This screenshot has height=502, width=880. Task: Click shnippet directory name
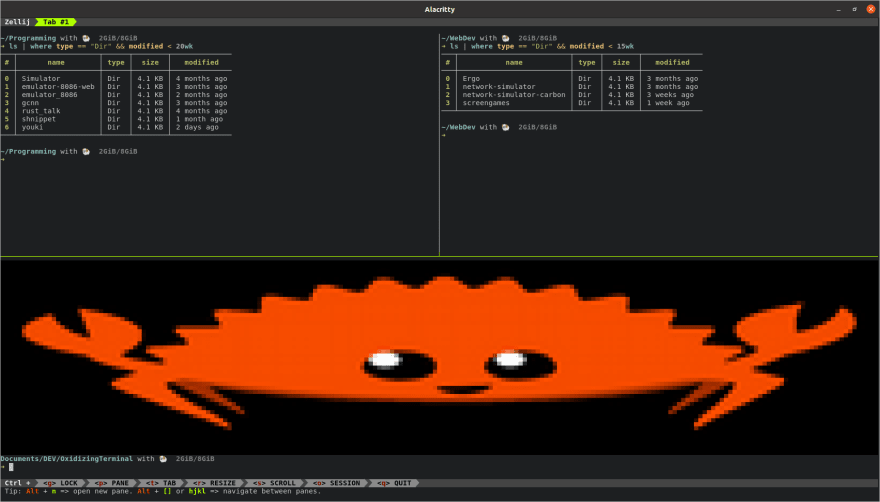39,119
